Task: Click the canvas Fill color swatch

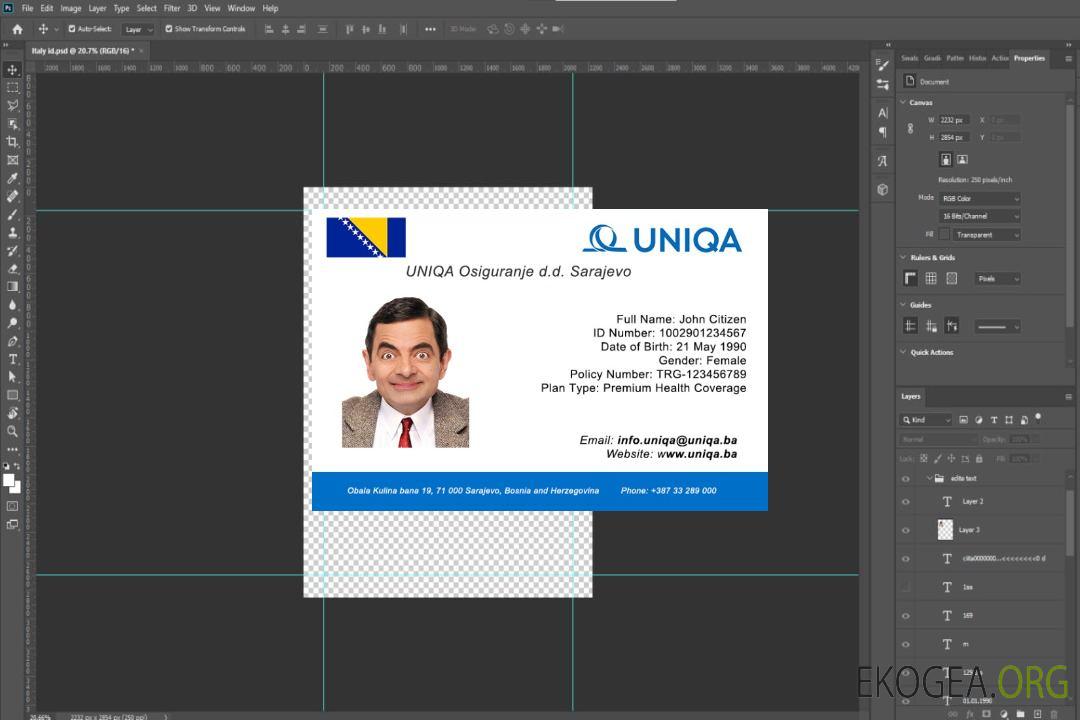Action: click(944, 234)
